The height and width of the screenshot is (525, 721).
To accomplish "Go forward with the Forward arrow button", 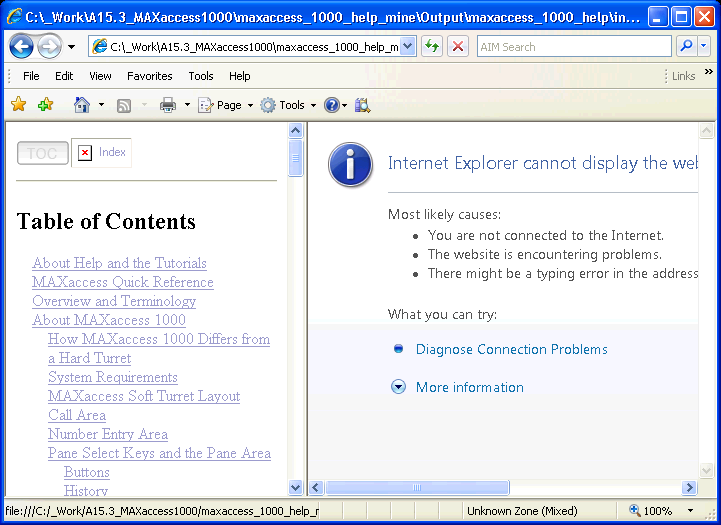I will 49,46.
